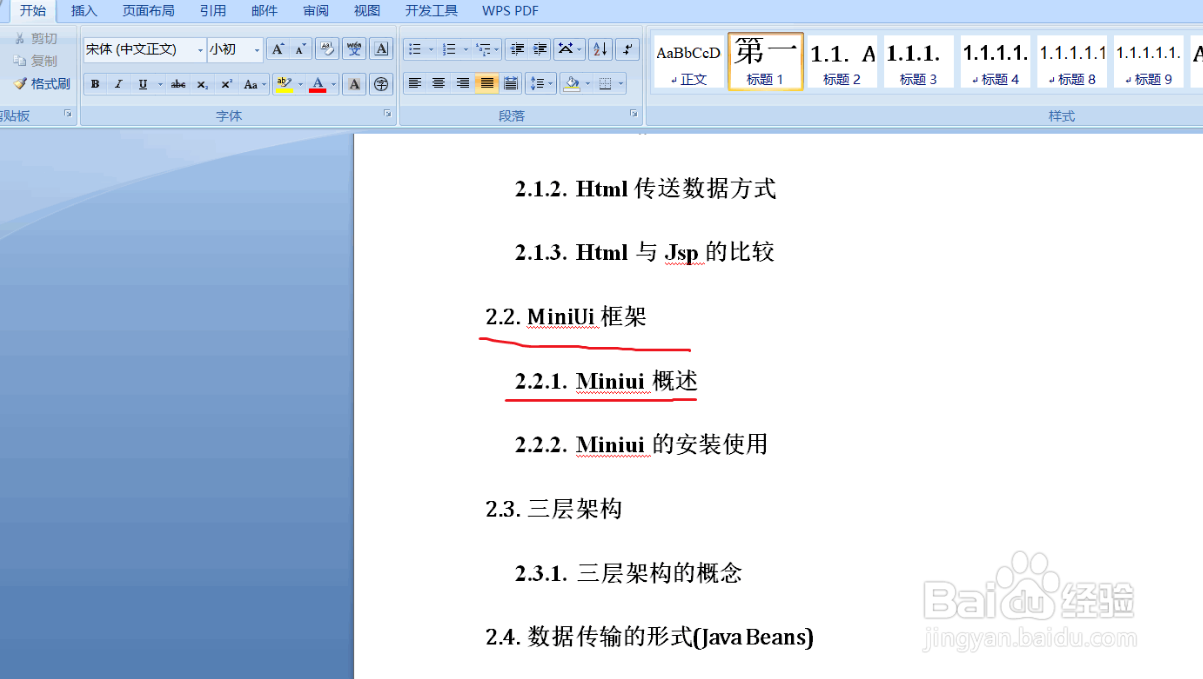The width and height of the screenshot is (1203, 679).
Task: Toggle Underline formatting
Action: 143,84
